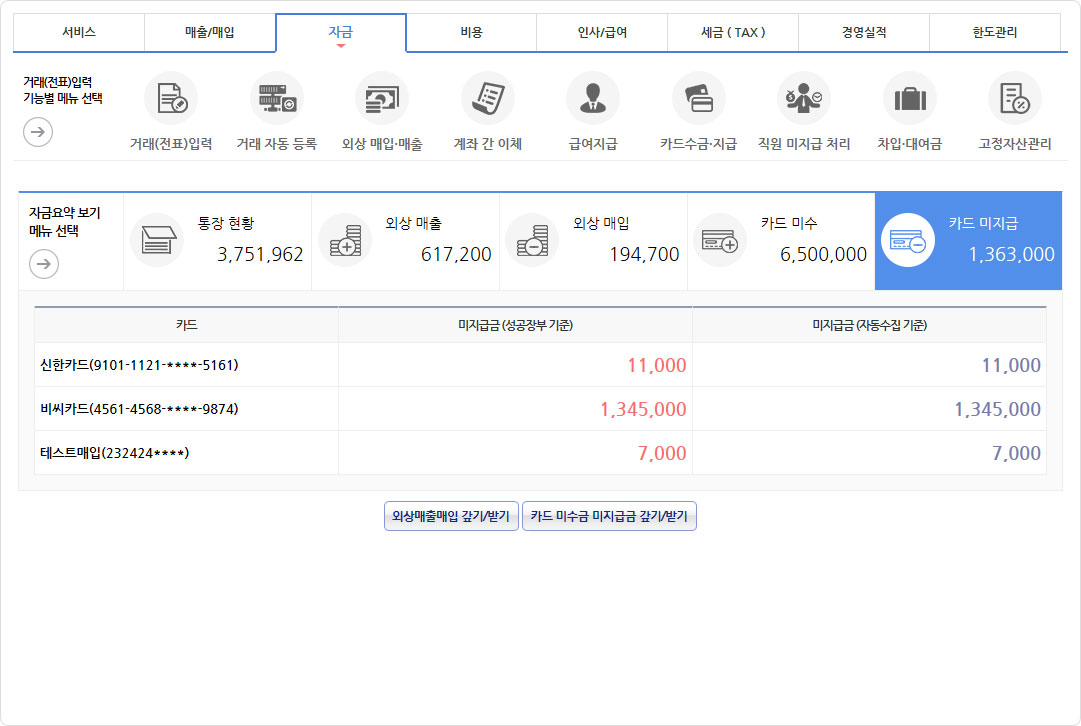Click the 자동수집 11,000 amount for 신한카드
1081x726 pixels.
(1011, 365)
